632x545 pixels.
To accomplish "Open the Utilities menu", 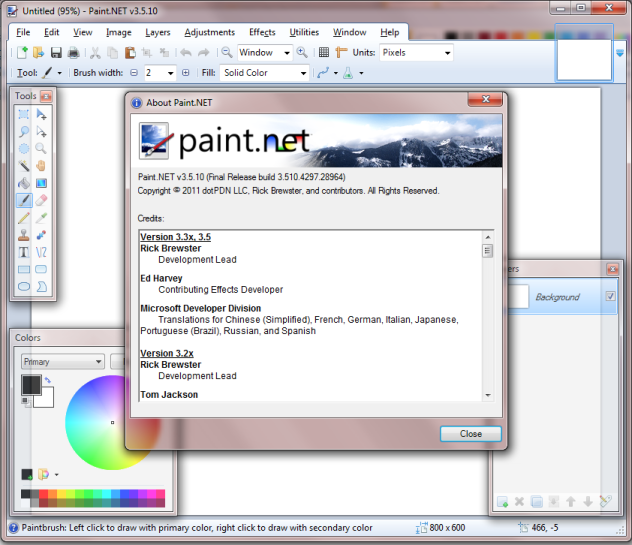I will pyautogui.click(x=304, y=32).
